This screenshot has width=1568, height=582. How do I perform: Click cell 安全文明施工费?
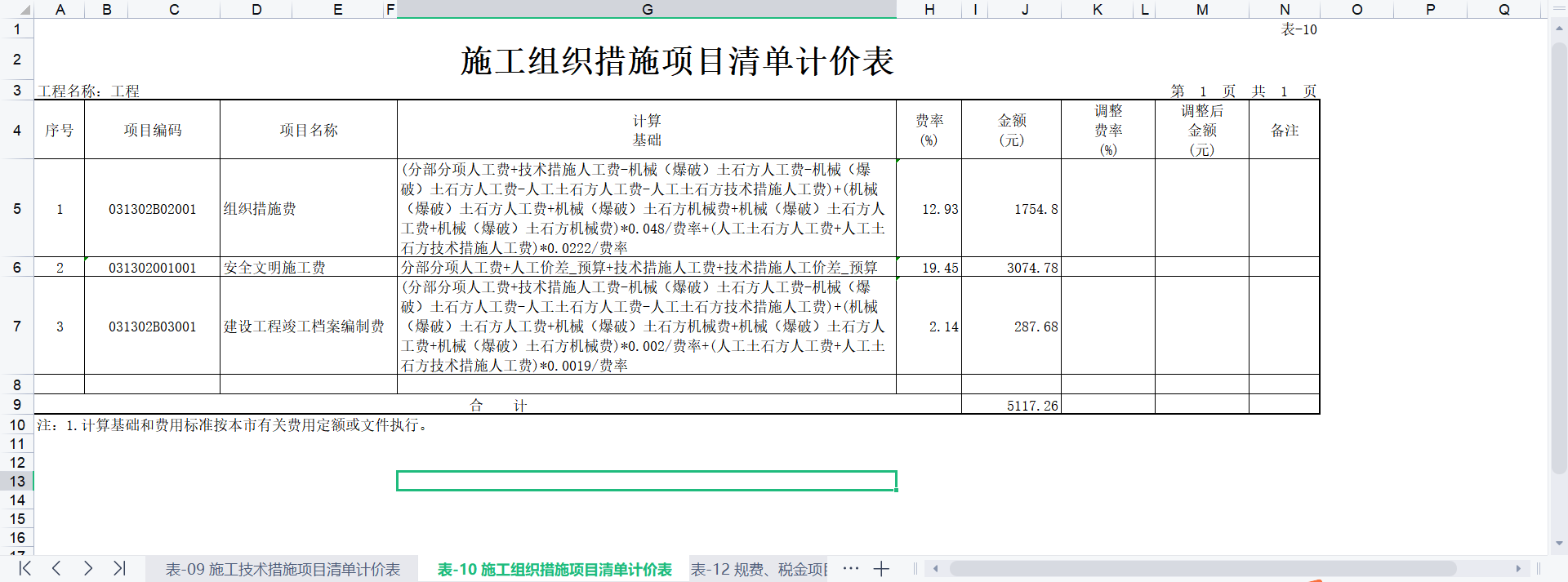pyautogui.click(x=309, y=268)
